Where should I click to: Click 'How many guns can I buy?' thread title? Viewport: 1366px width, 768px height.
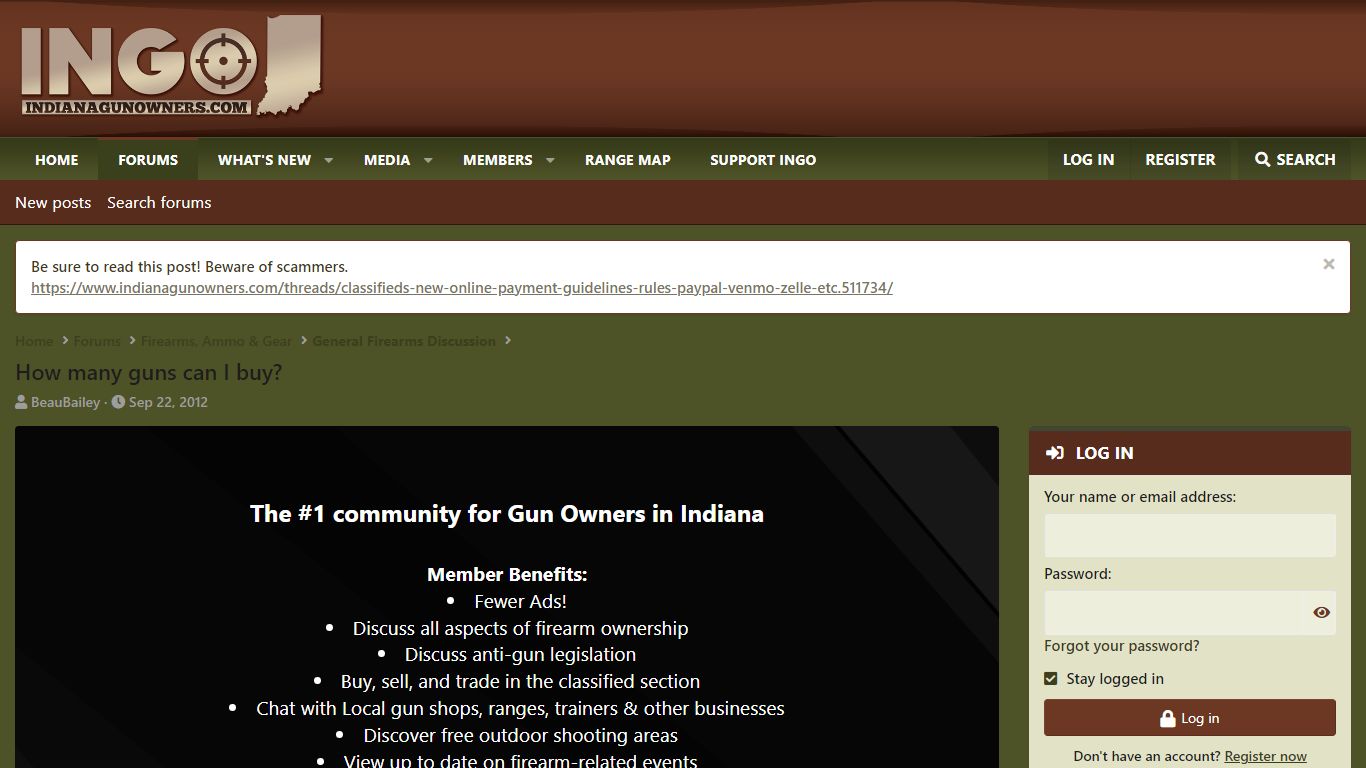(x=149, y=372)
